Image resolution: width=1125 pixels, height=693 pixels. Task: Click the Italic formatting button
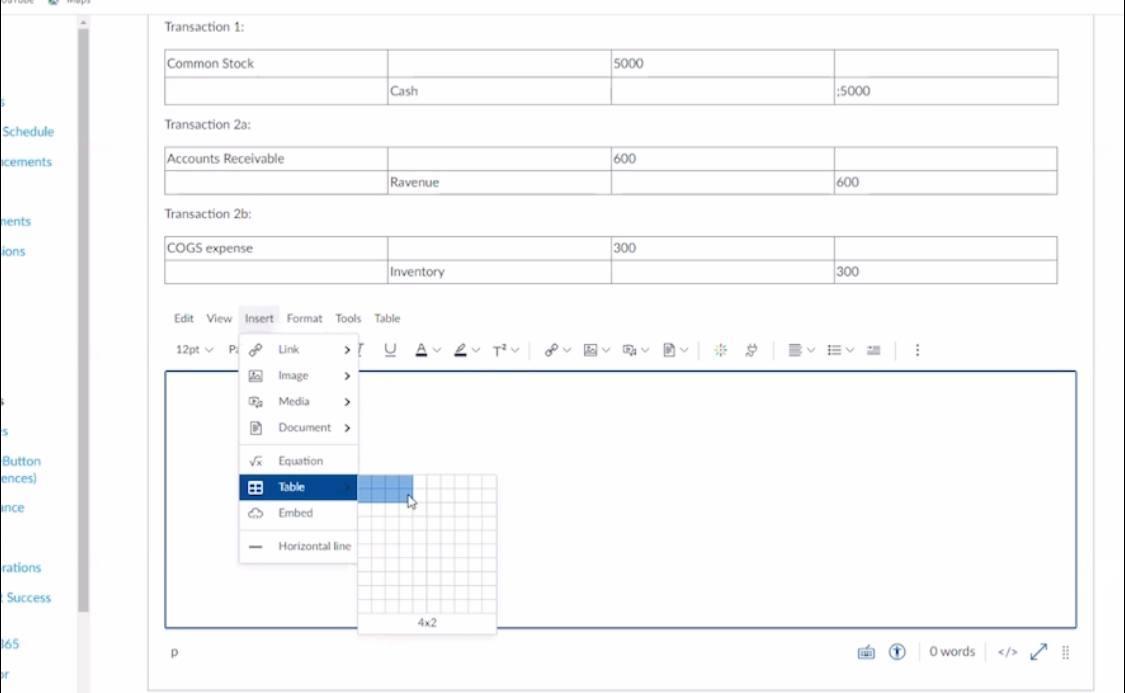tap(360, 349)
